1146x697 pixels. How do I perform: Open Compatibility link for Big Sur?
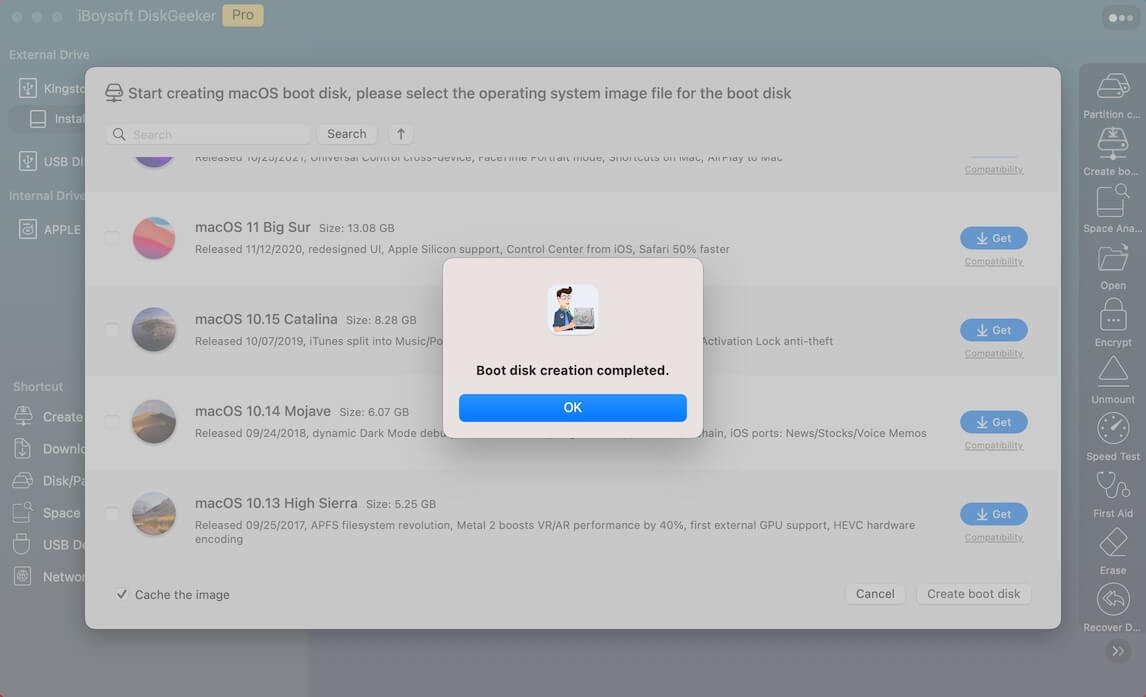(x=993, y=262)
